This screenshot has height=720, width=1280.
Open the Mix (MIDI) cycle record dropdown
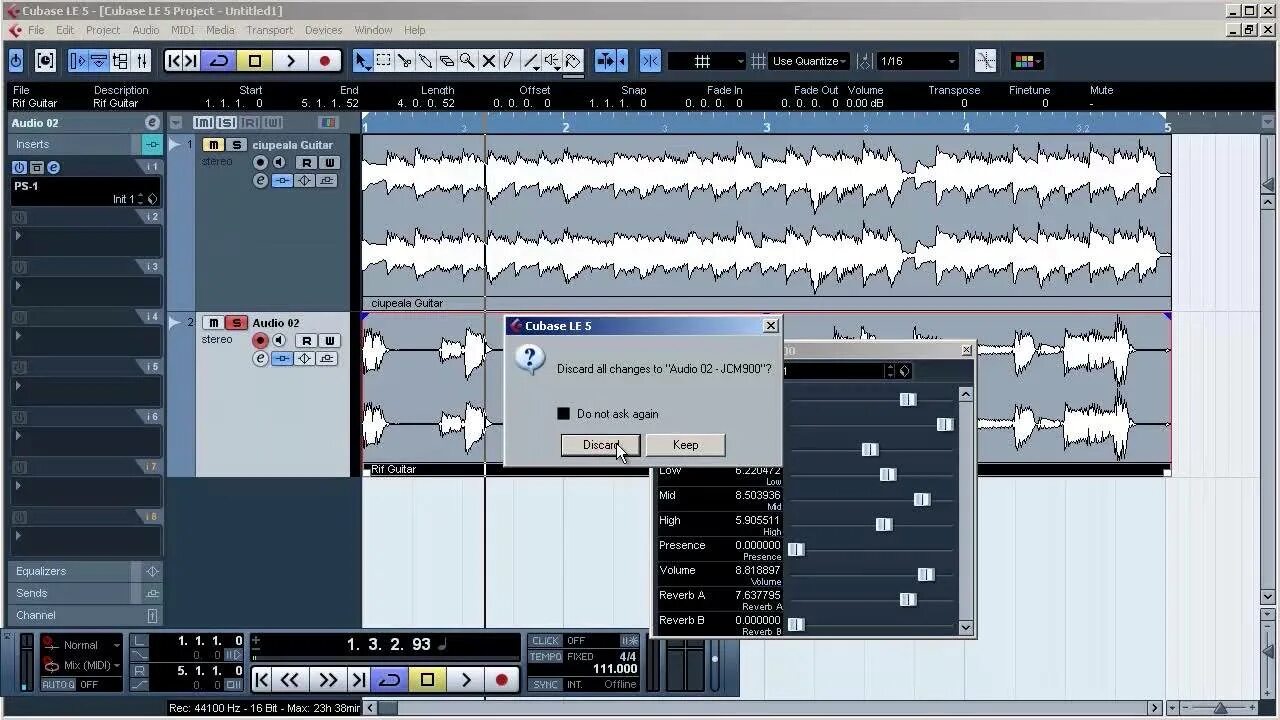coord(82,665)
